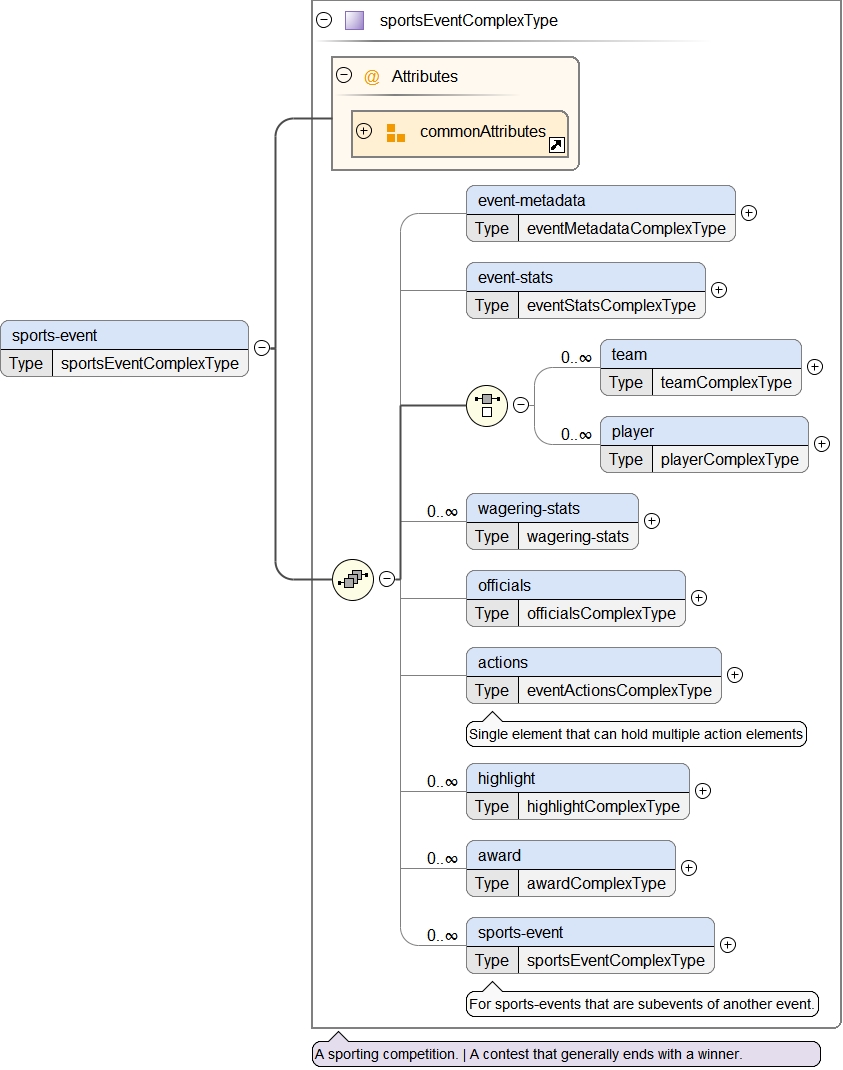Select the actions element box
The height and width of the screenshot is (1070, 843).
(593, 662)
